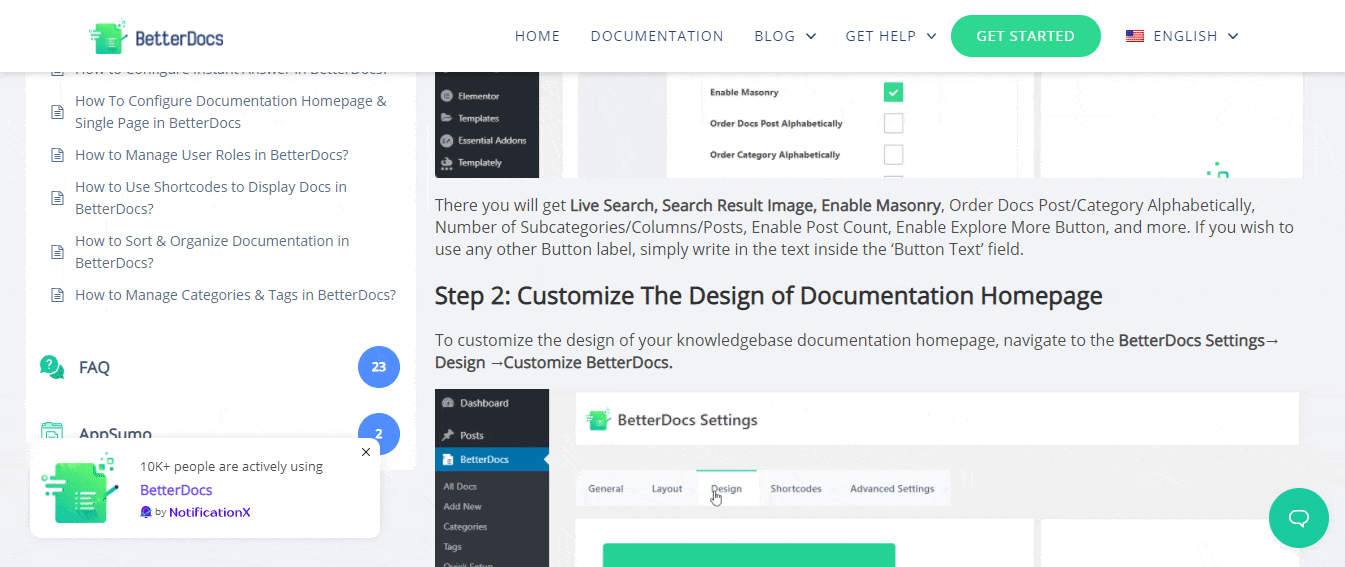Click the FAQ article count badge 23

[378, 367]
